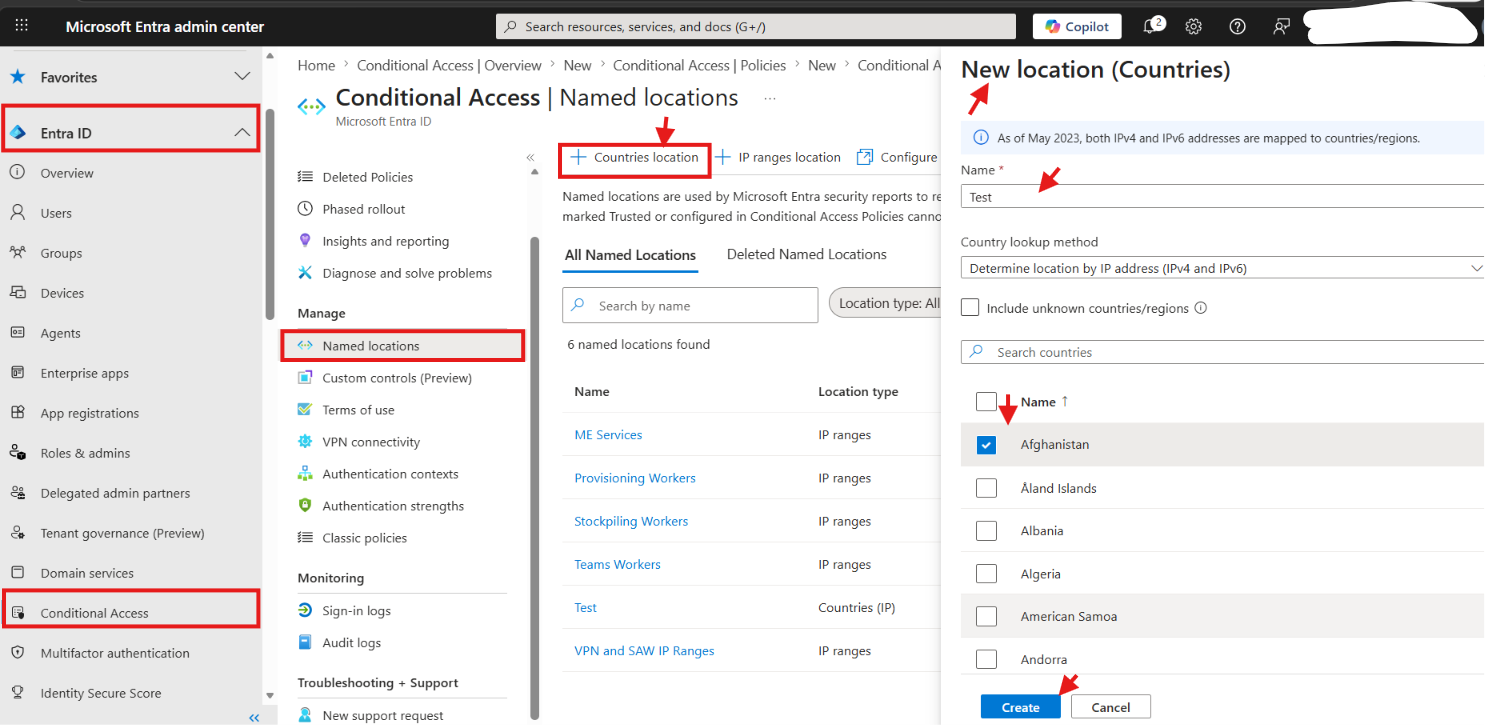Click the Agents icon in sidebar
This screenshot has height=725, width=1485.
pyautogui.click(x=18, y=333)
